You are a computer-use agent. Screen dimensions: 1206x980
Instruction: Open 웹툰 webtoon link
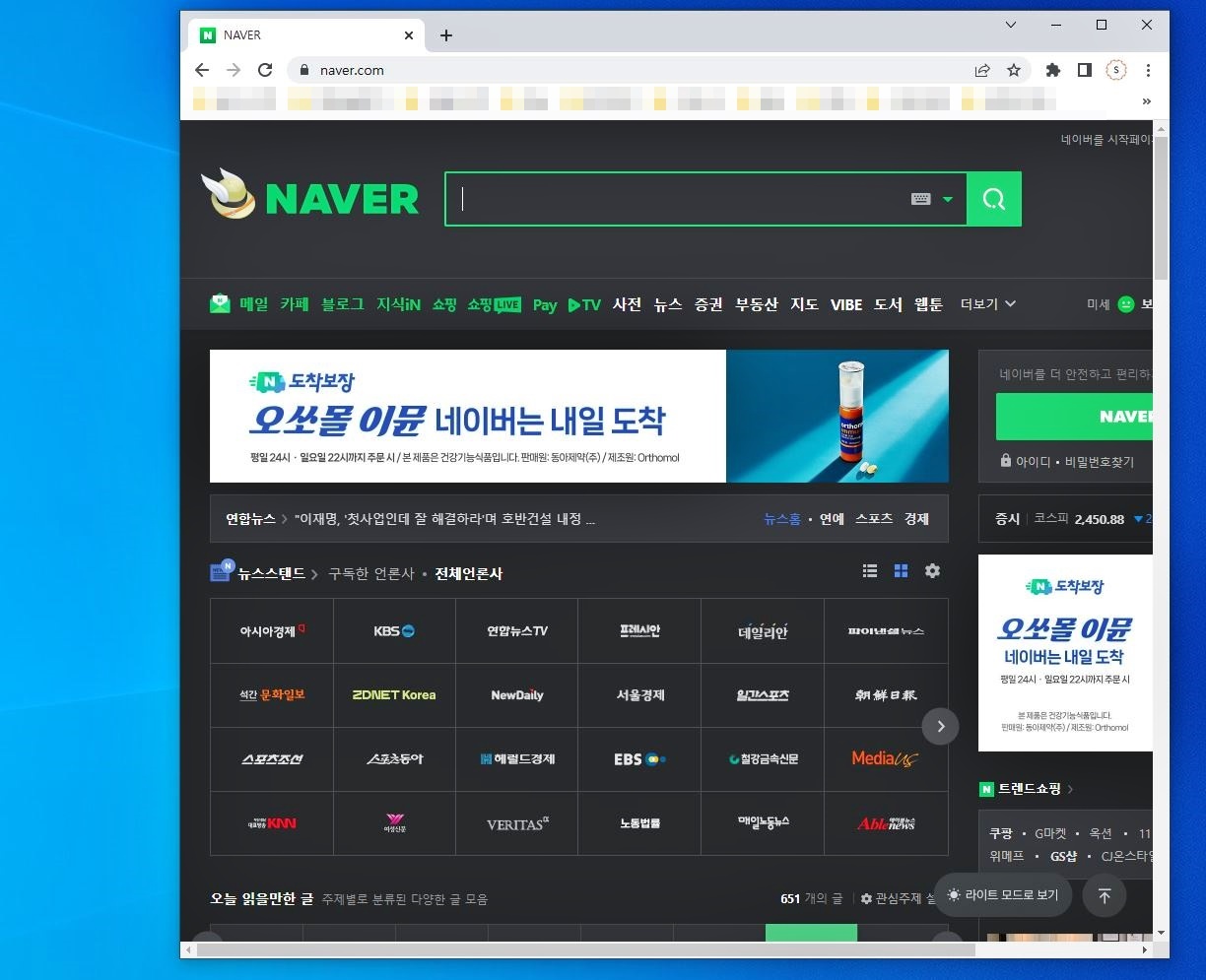[x=928, y=304]
